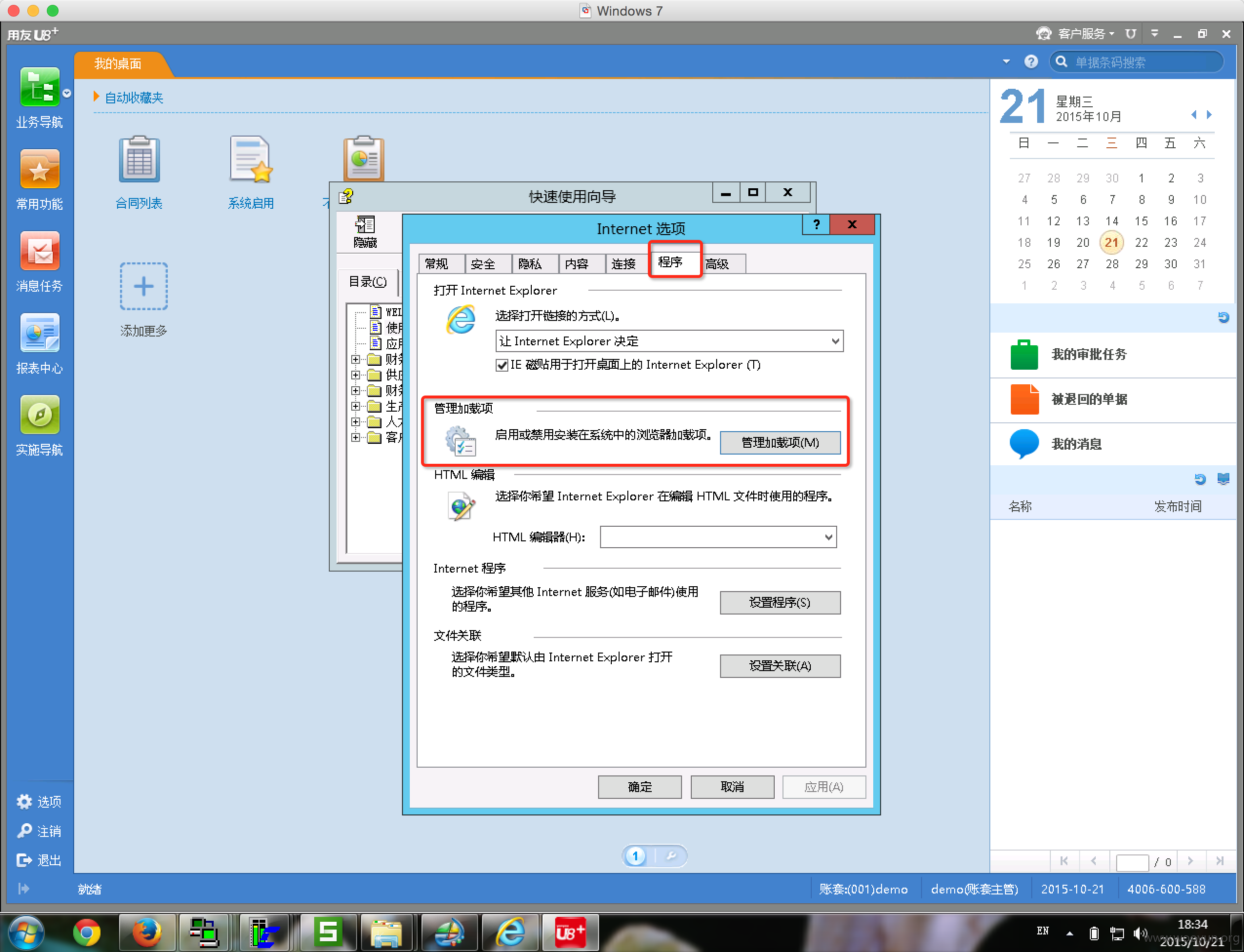Click the 管理加载项(M) button
This screenshot has width=1244, height=952.
780,442
